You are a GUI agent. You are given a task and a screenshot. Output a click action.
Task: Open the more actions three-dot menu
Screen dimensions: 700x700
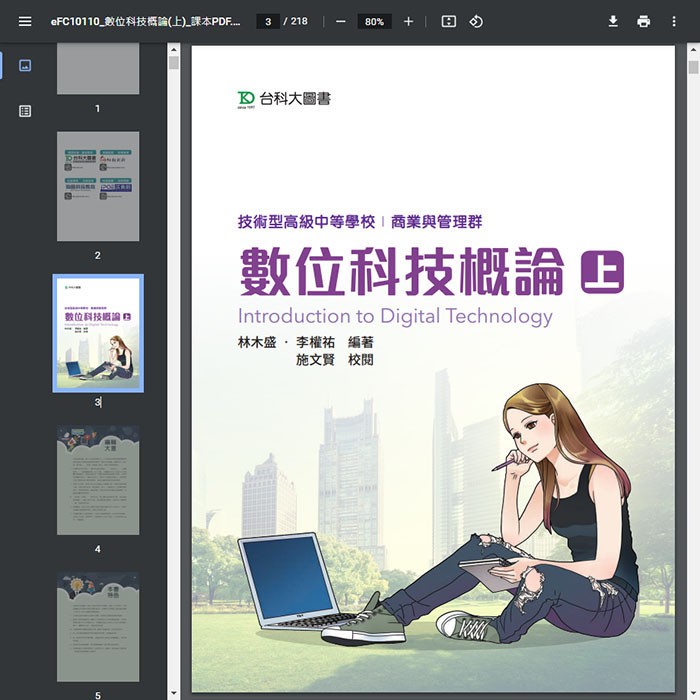[x=674, y=21]
